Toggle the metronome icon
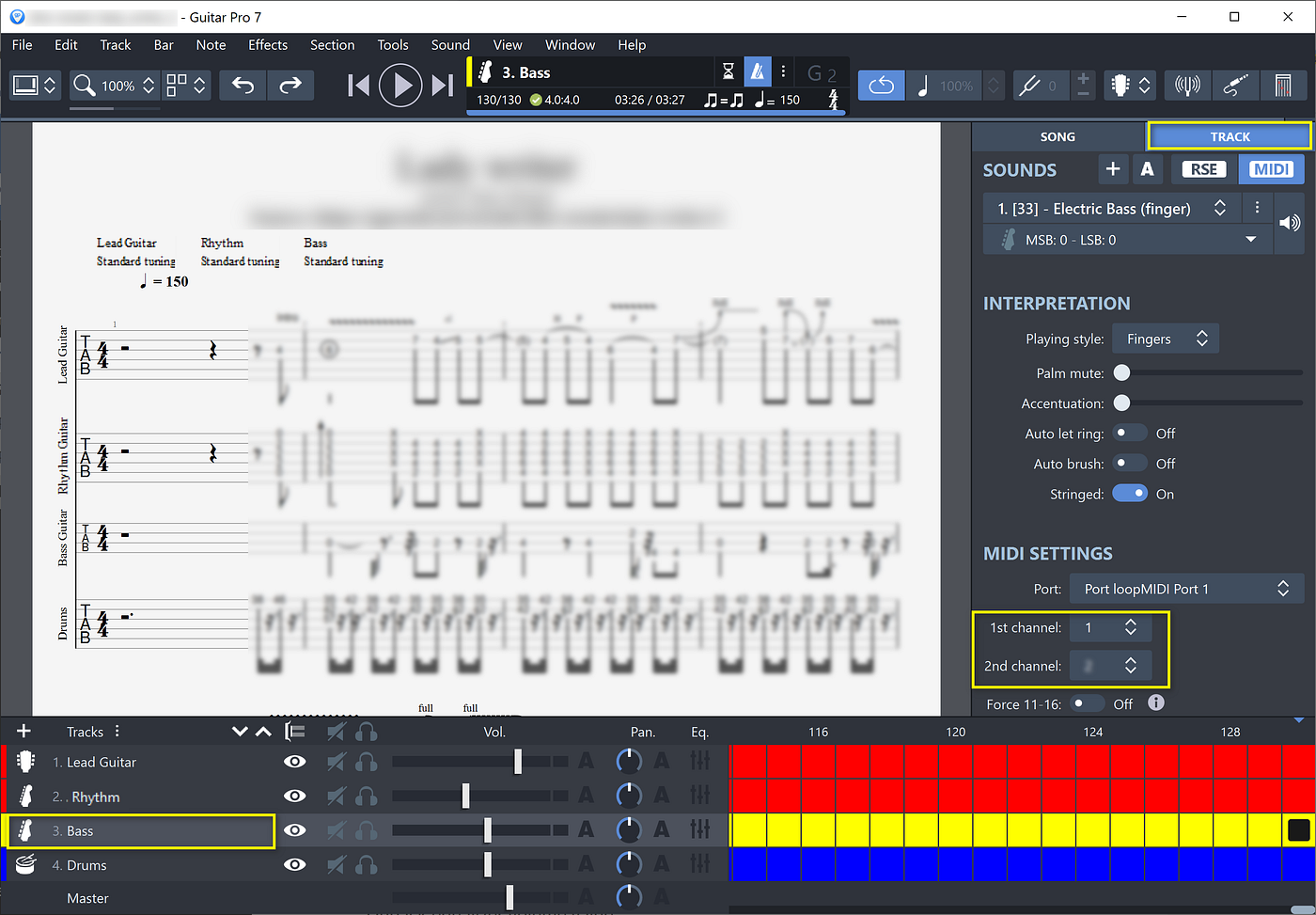 click(758, 71)
